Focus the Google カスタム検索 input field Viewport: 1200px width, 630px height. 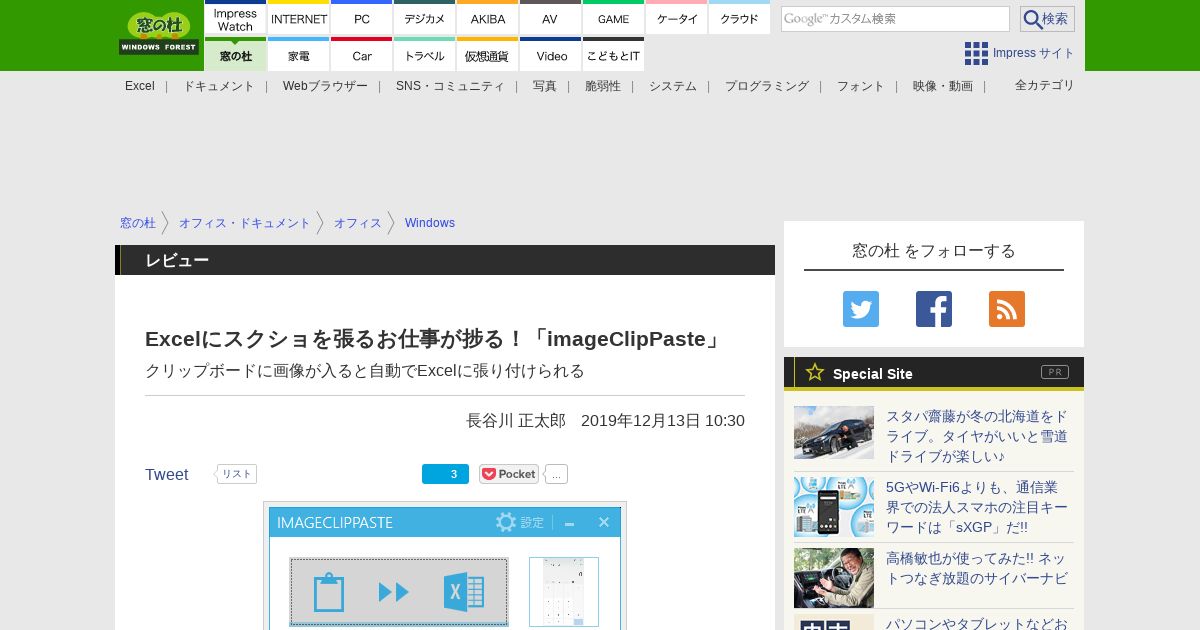pos(895,19)
